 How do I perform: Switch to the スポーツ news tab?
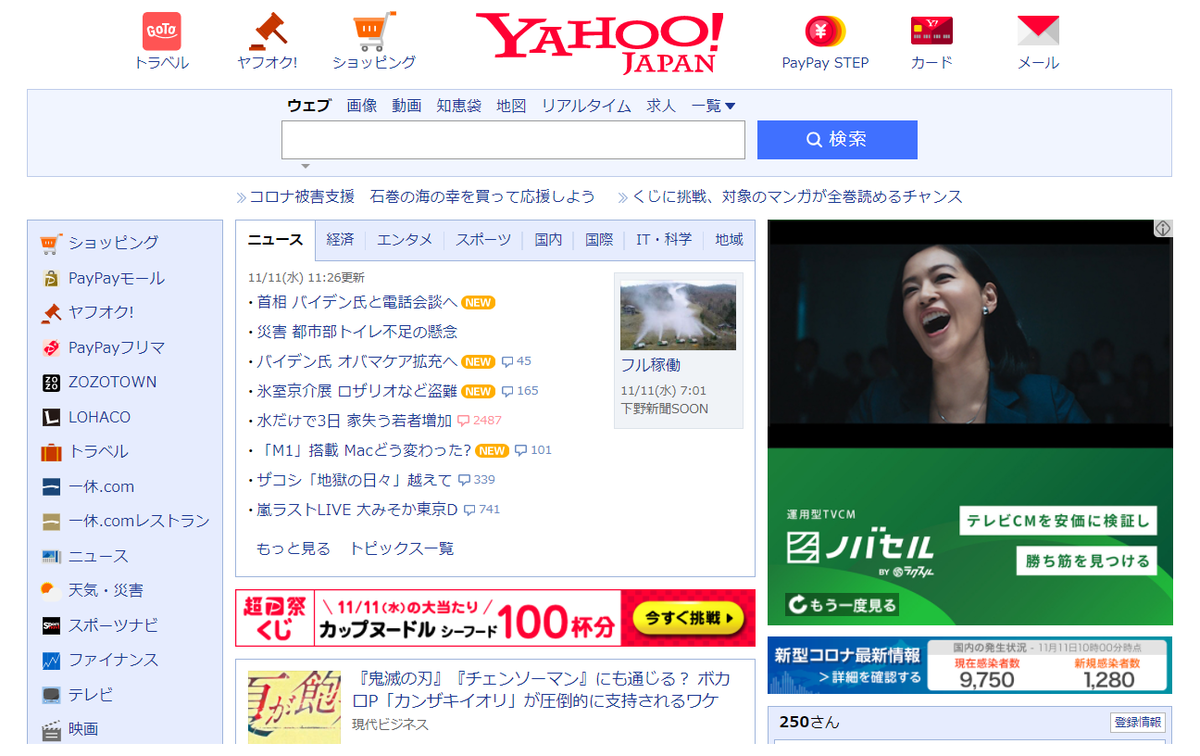point(483,240)
